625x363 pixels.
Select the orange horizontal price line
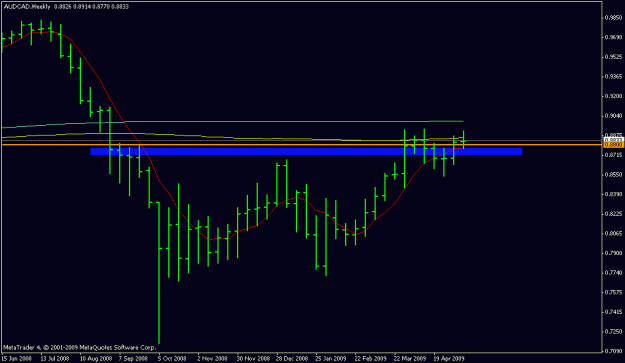(x=301, y=145)
